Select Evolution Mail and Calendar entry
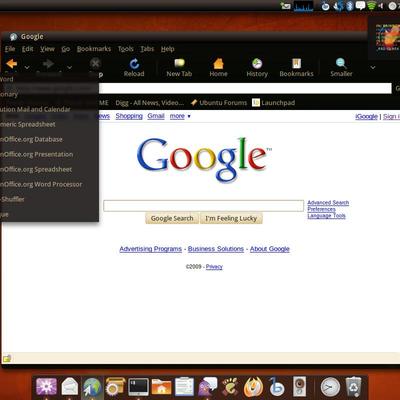The width and height of the screenshot is (400, 400). pos(49,109)
